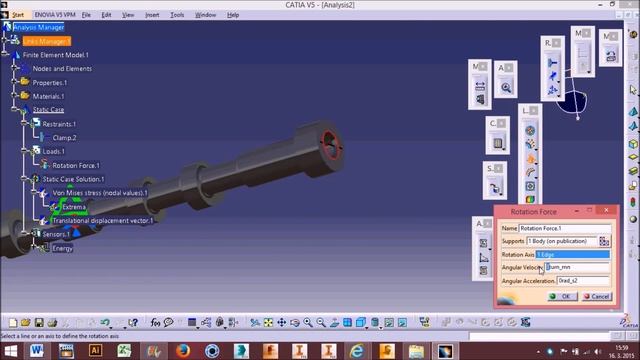Click the Clamp restraint icon in R toolbar

tap(553, 63)
